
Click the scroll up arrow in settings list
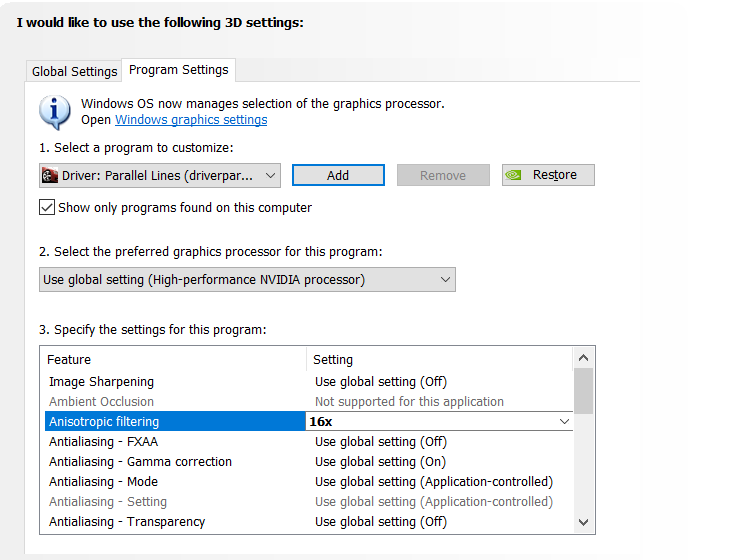[x=584, y=357]
